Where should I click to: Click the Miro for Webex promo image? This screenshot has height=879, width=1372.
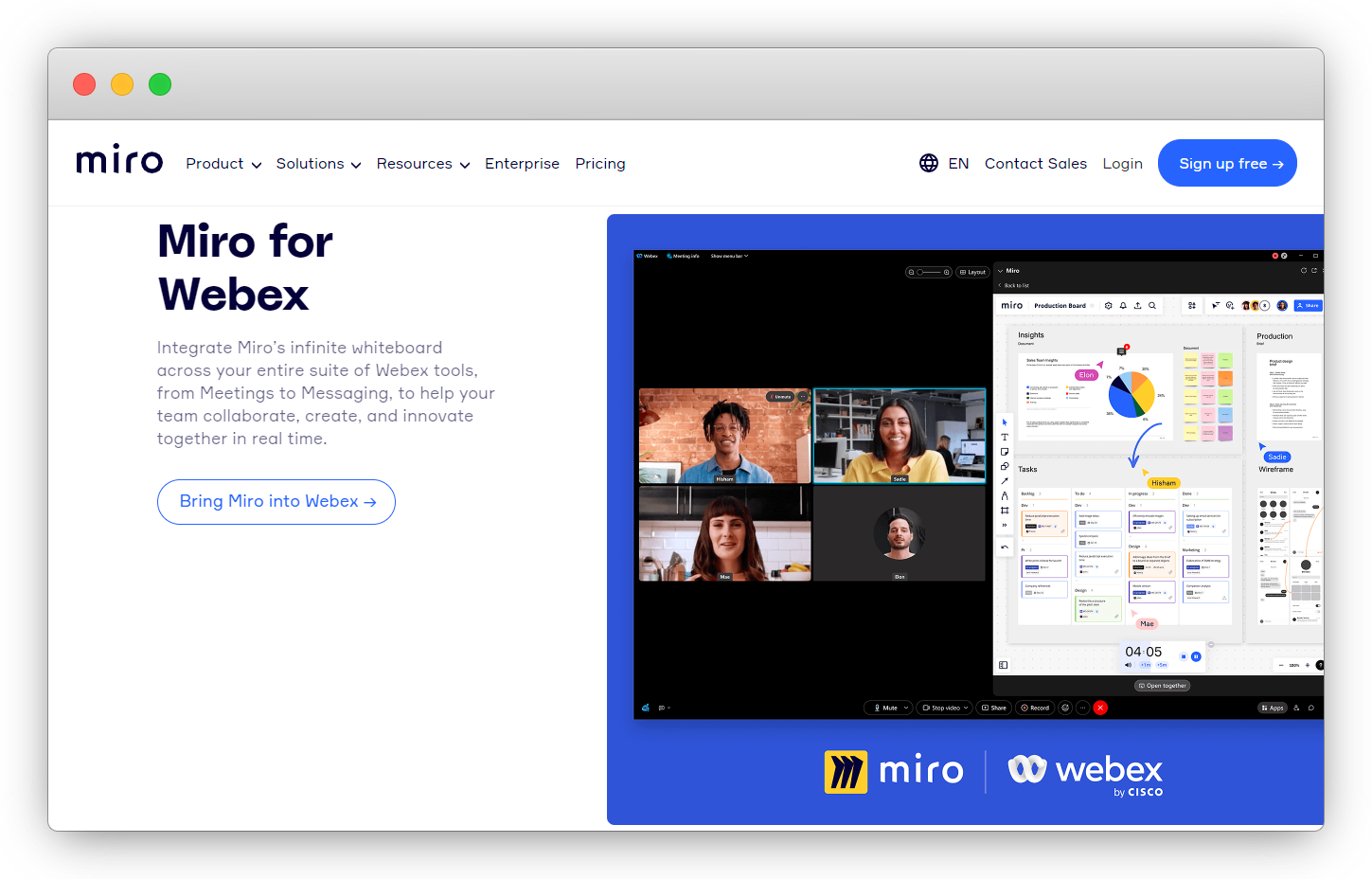pos(965,519)
